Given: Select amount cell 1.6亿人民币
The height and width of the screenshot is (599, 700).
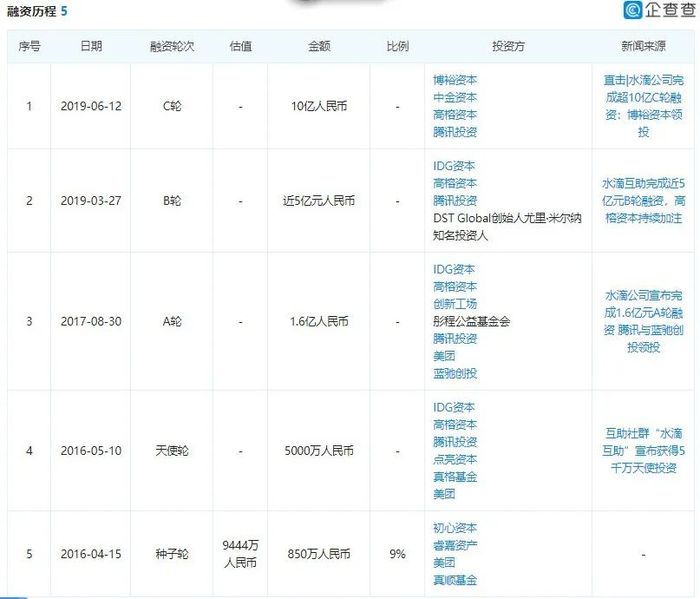Looking at the screenshot, I should tap(319, 322).
